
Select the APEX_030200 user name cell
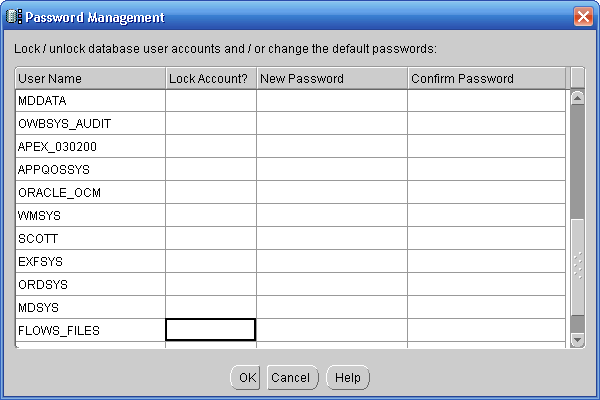[90, 146]
